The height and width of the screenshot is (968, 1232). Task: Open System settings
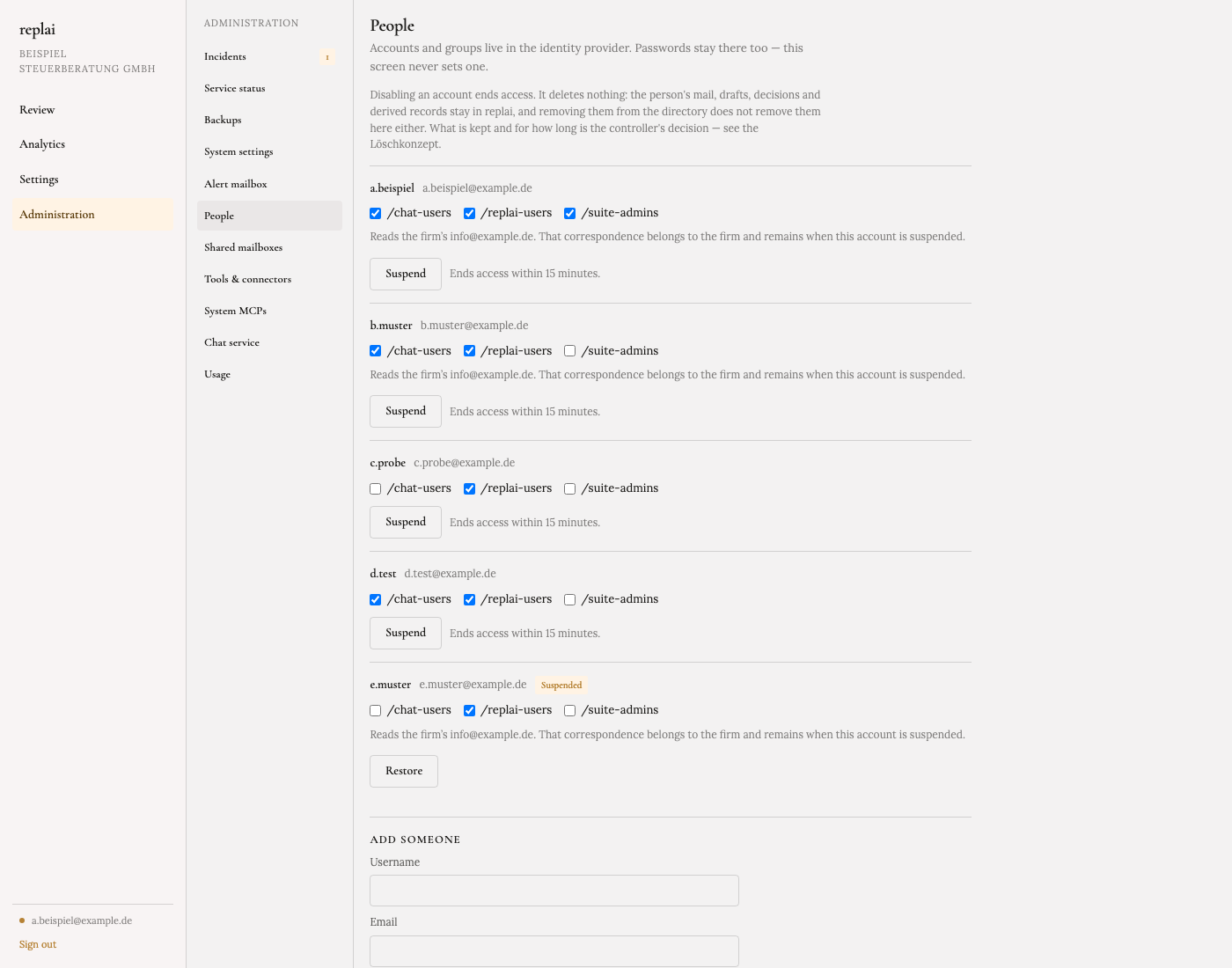pos(269,151)
